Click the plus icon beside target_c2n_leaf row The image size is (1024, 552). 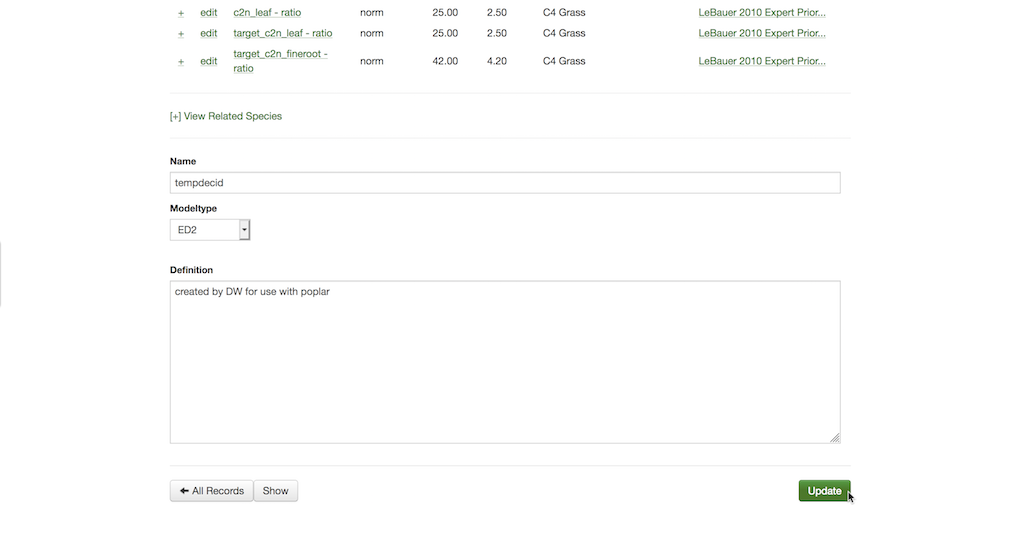tap(181, 34)
